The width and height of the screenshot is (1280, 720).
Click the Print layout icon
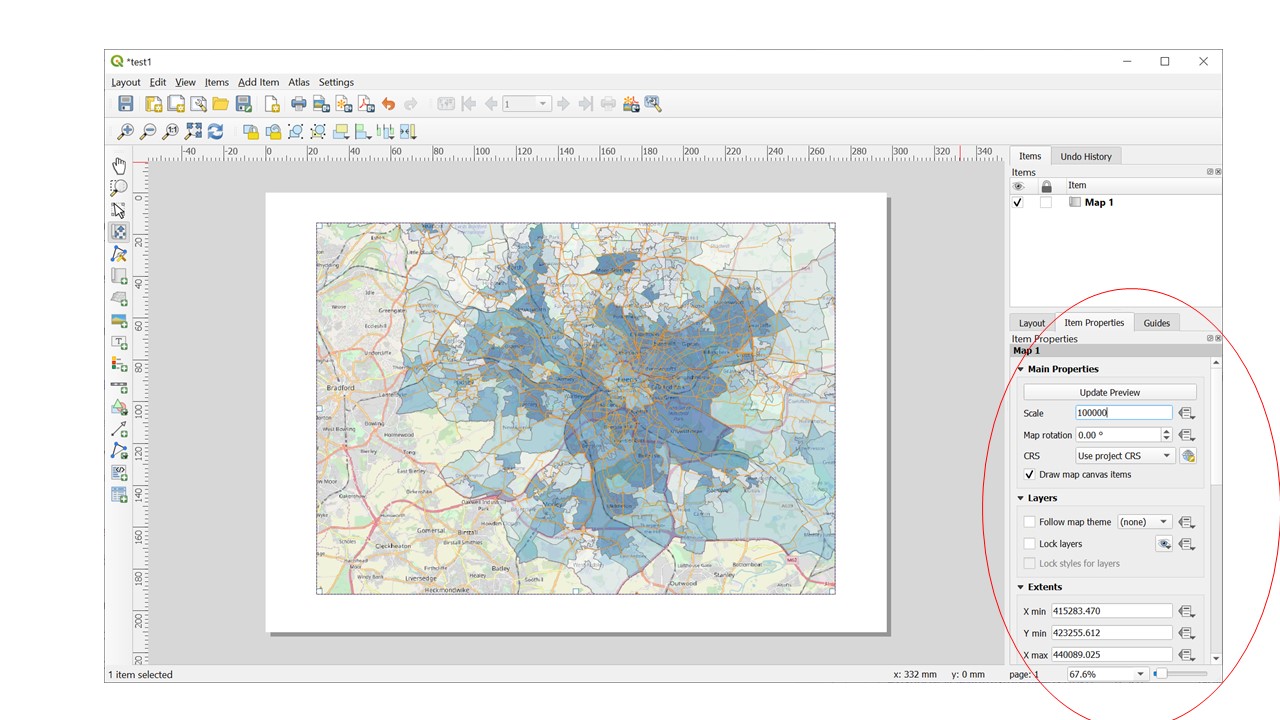pos(298,104)
